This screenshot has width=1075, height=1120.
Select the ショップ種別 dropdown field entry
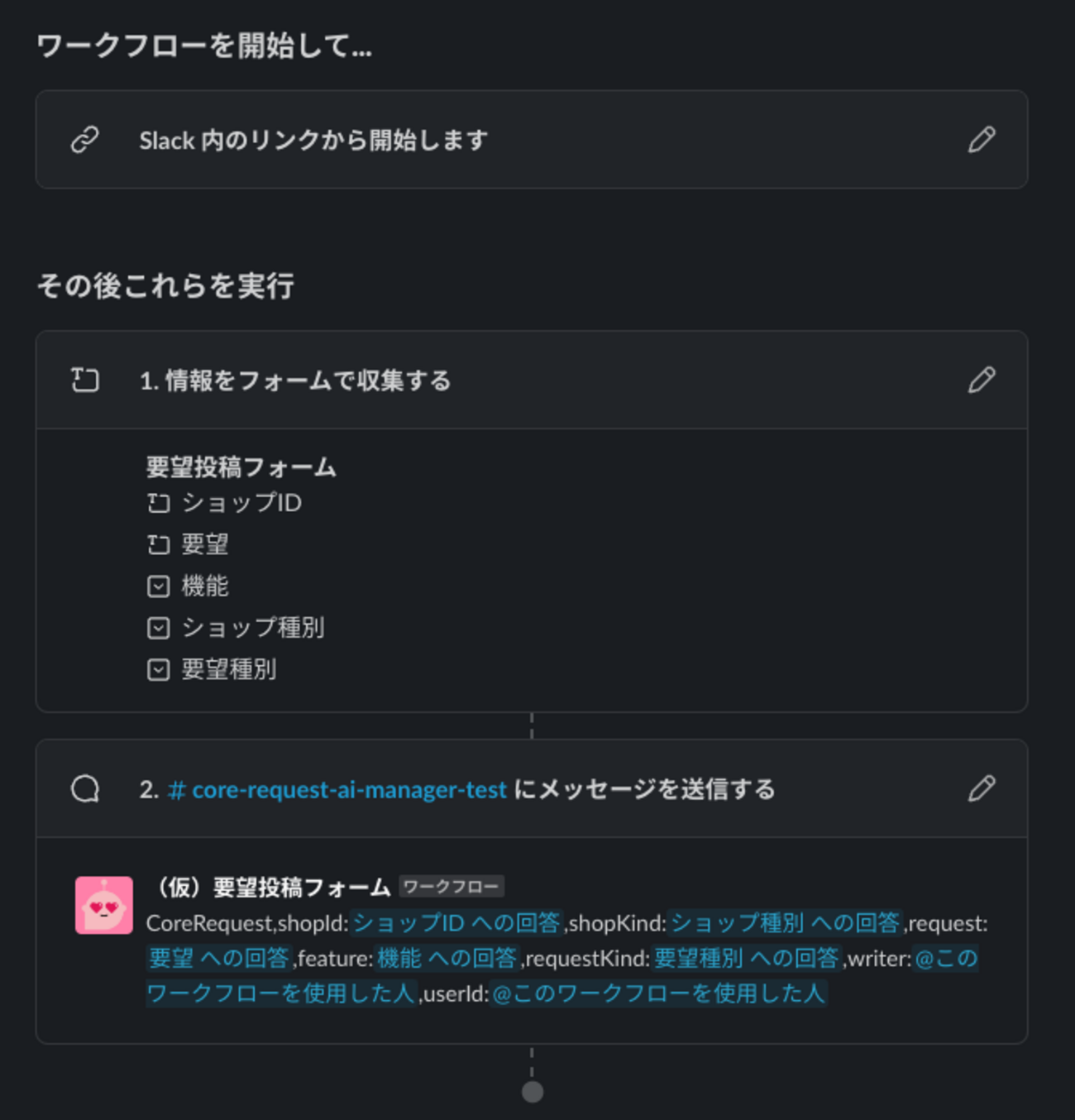(x=236, y=627)
